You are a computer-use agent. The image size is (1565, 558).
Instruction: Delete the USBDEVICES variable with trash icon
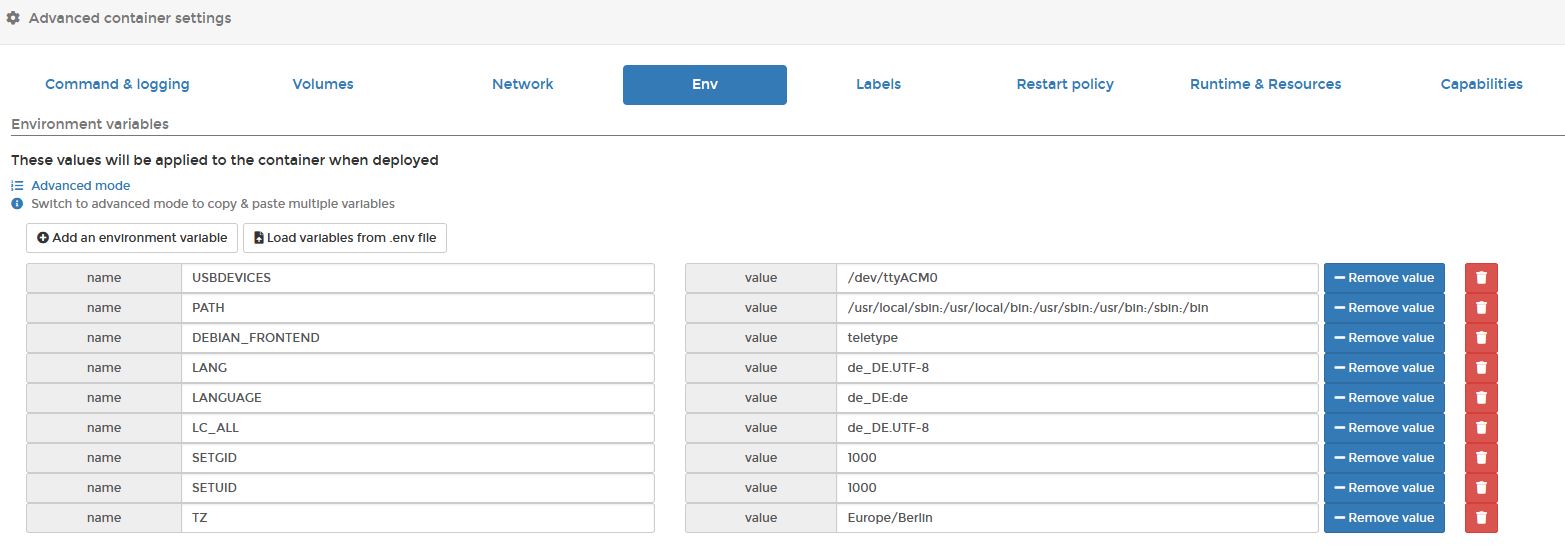pyautogui.click(x=1481, y=278)
